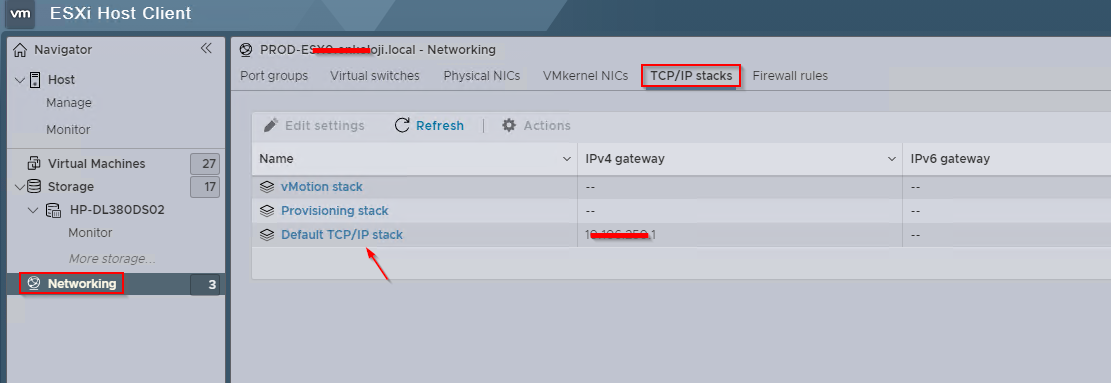Click the Provisioning stack layers icon
The image size is (1111, 383).
click(x=266, y=210)
